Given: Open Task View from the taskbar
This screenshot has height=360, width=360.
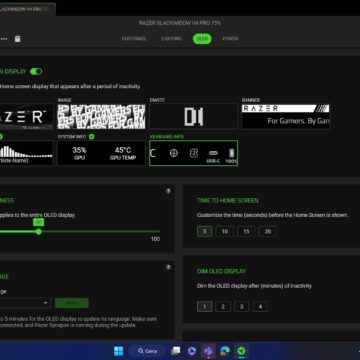Looking at the screenshot, I should 175,351.
